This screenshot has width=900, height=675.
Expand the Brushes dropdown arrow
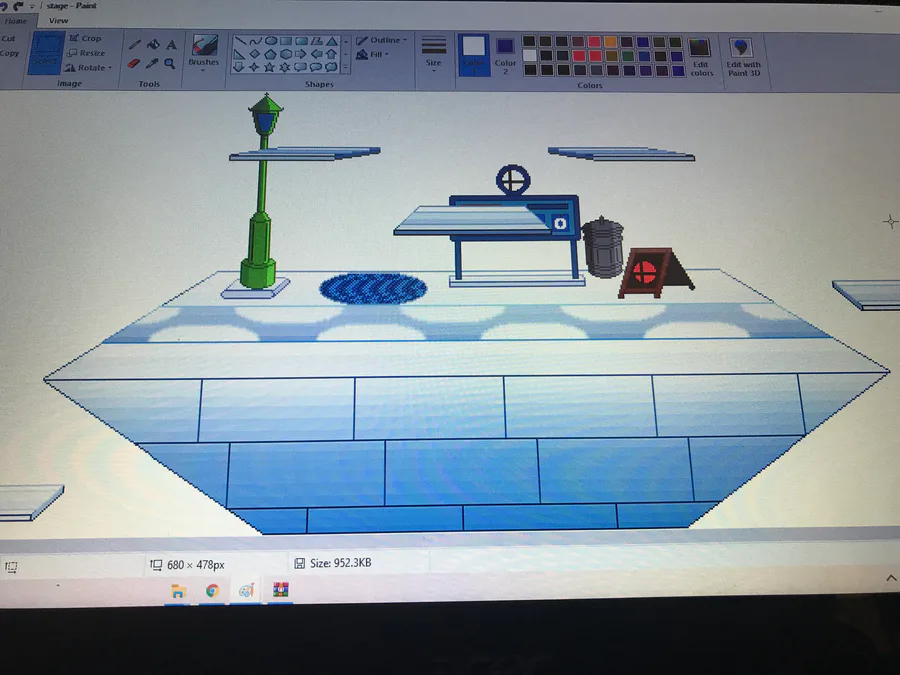203,71
